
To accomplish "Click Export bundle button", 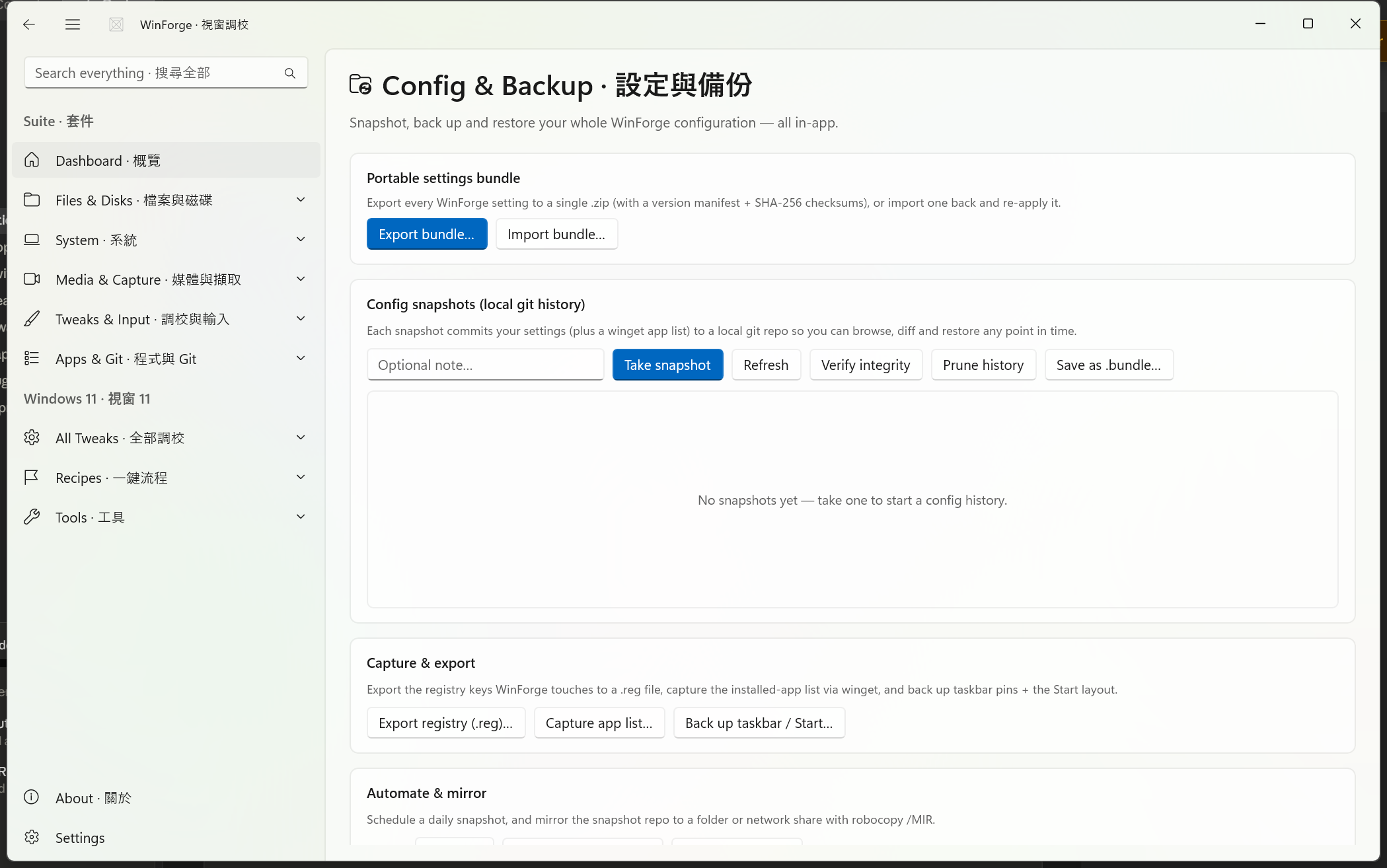I will [x=427, y=234].
